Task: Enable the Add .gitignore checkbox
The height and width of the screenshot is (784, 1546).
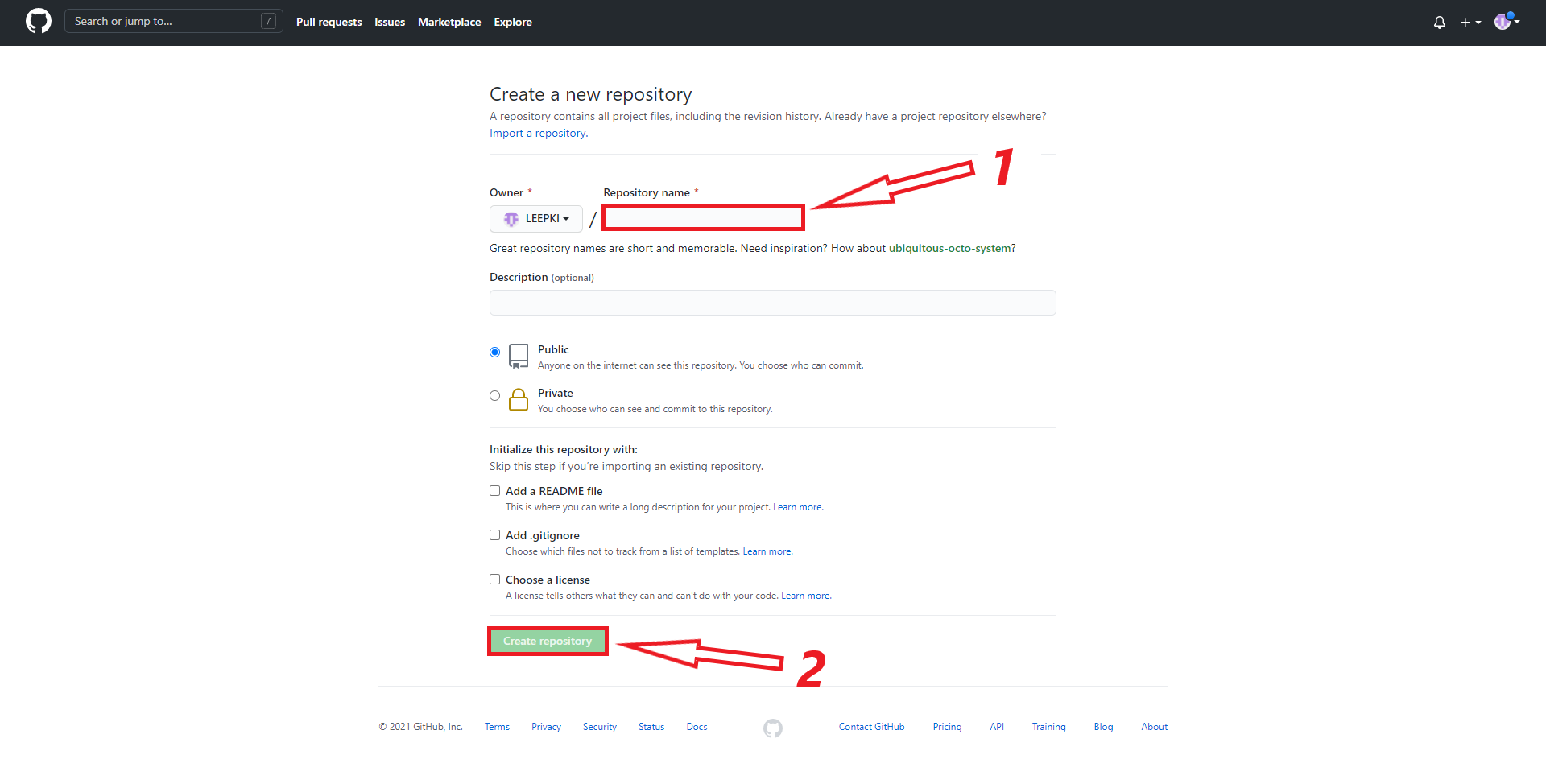Action: [x=495, y=535]
